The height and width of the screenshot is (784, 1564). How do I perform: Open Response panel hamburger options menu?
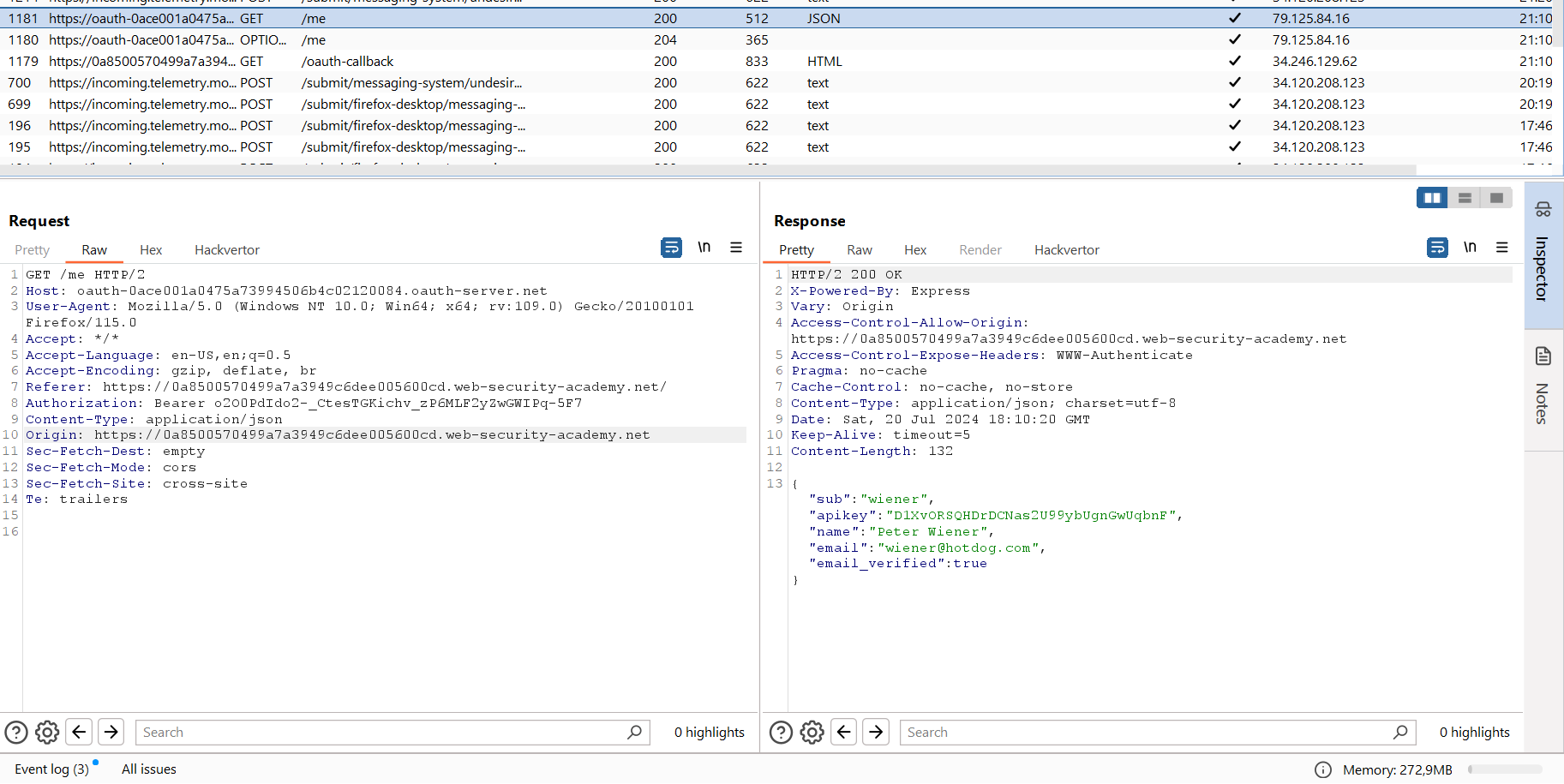(x=1502, y=248)
